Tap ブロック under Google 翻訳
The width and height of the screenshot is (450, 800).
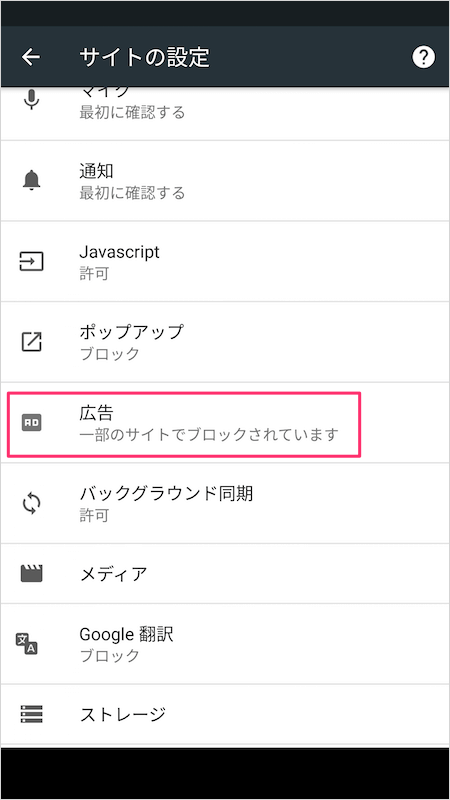[110, 656]
